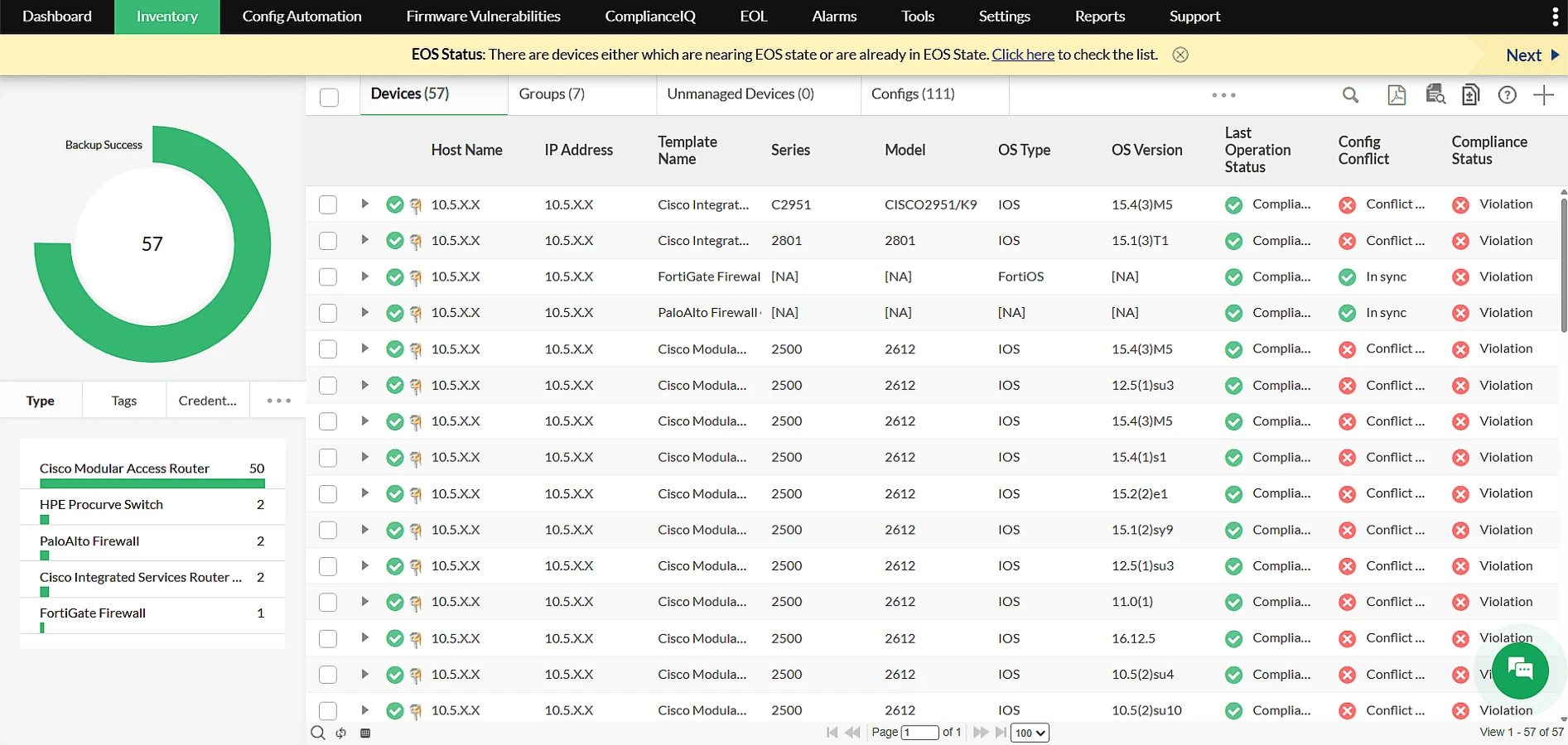1568x745 pixels.
Task: Switch to the Groups (7) tab
Action: (551, 94)
